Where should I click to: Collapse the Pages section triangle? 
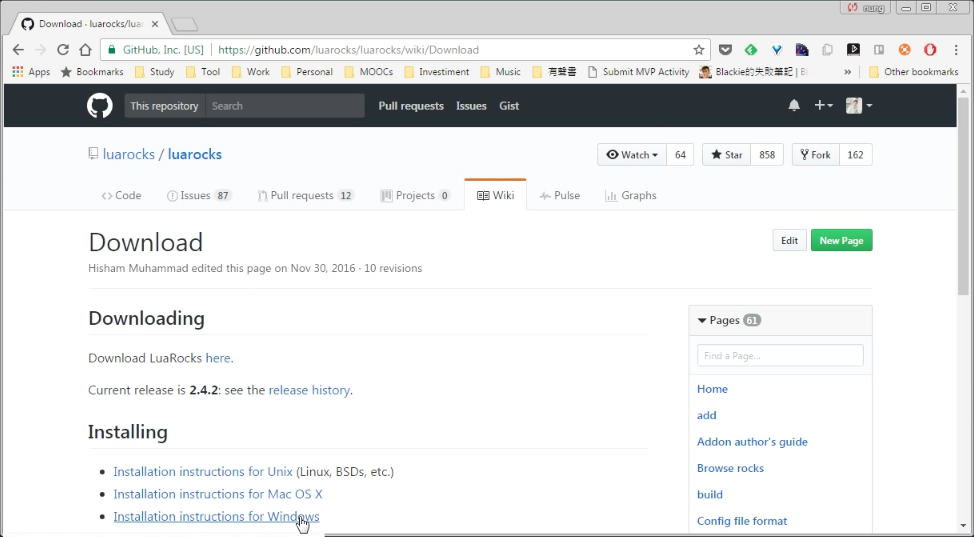click(702, 321)
